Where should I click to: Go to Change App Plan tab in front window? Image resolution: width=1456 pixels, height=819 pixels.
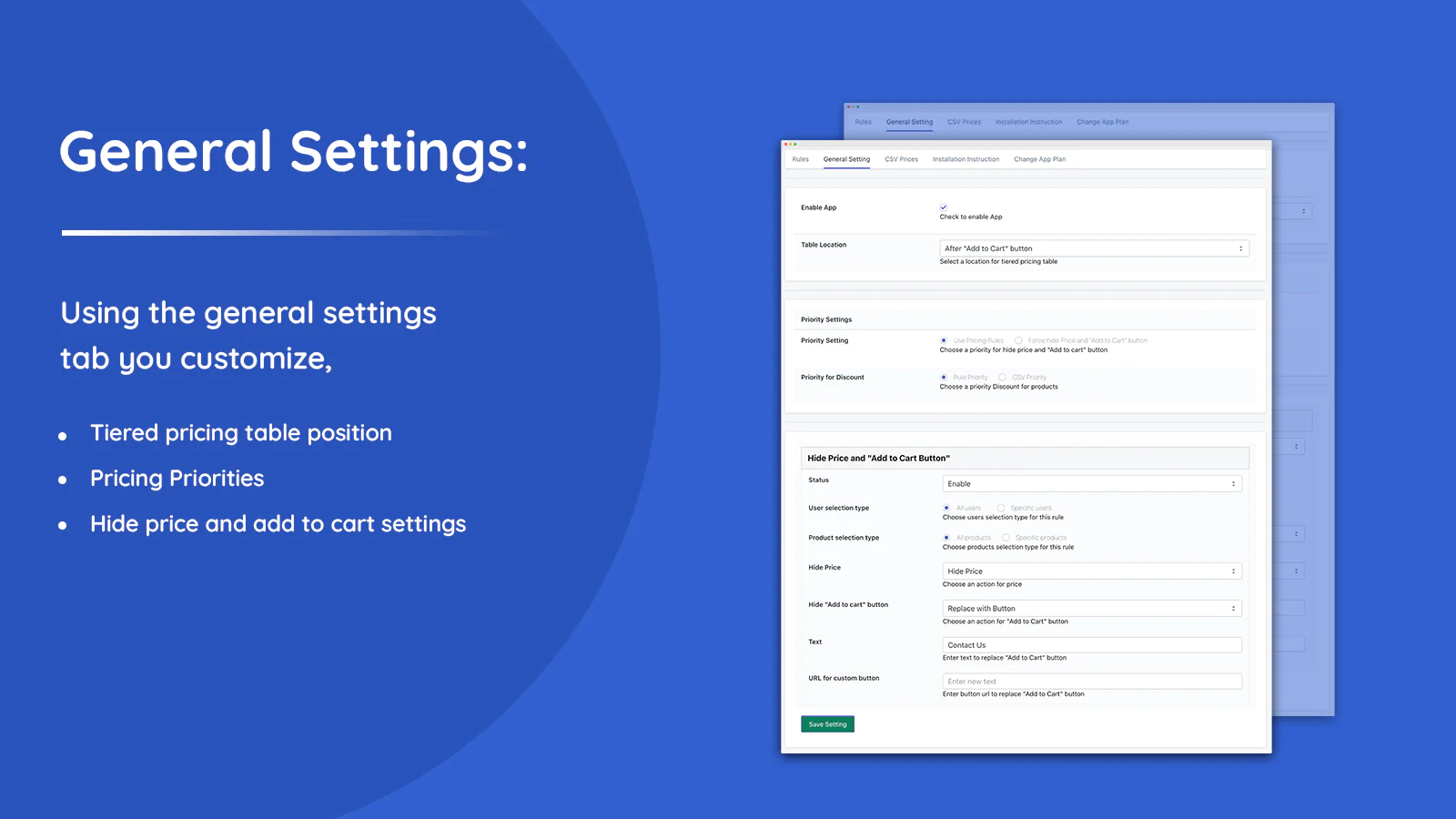pos(1039,159)
